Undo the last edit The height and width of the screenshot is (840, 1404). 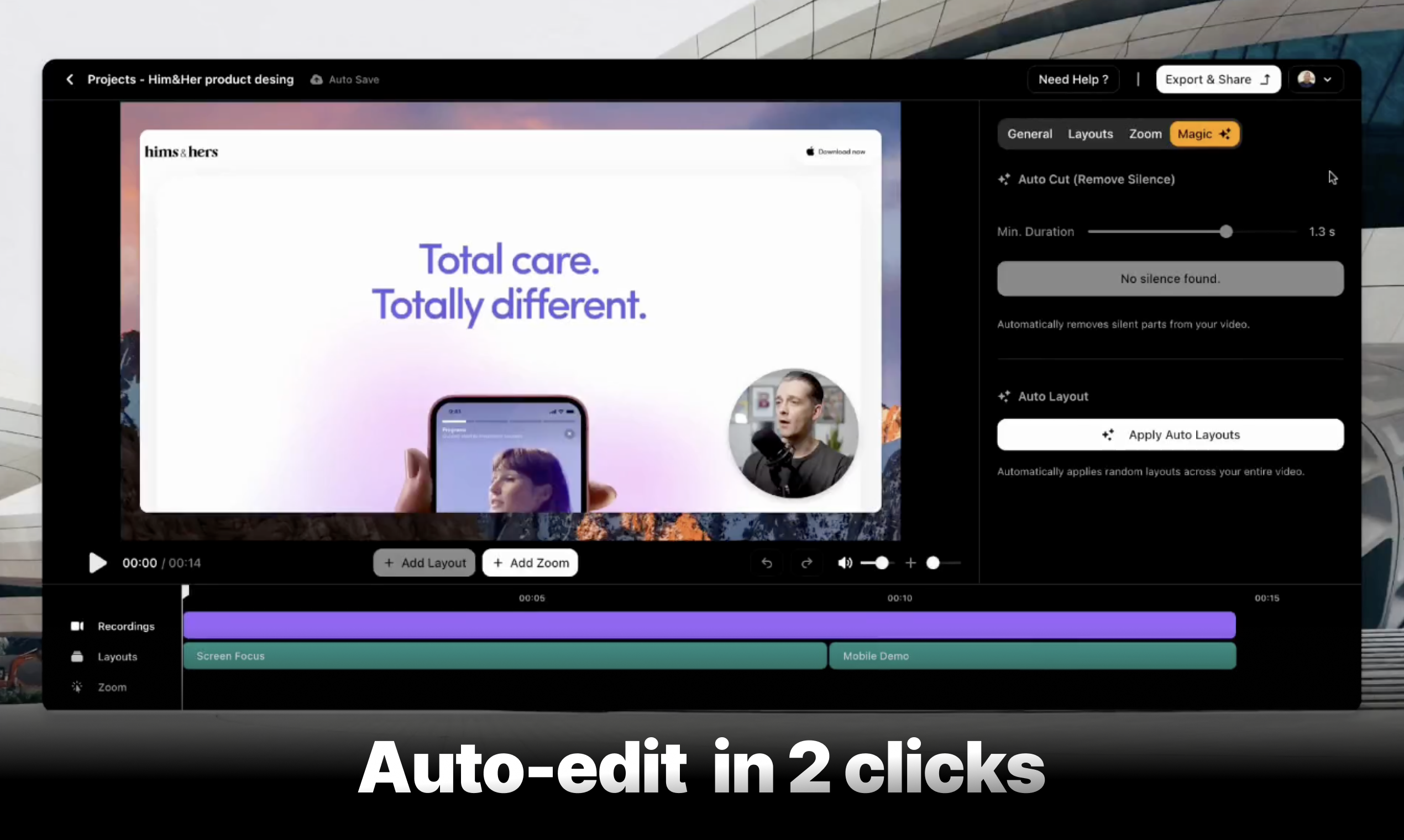[x=767, y=563]
